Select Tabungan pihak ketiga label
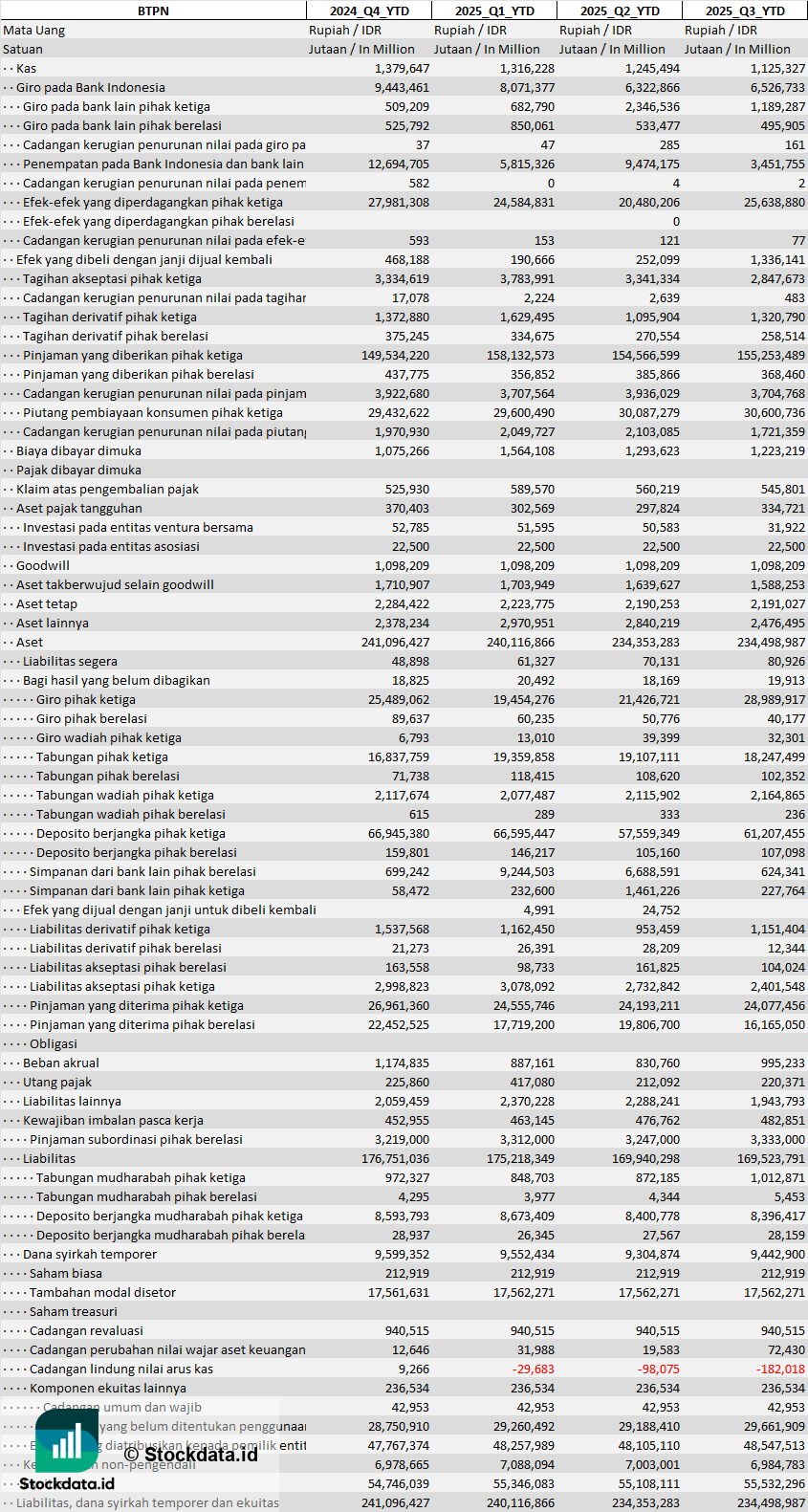The height and width of the screenshot is (1512, 808). pos(102,756)
